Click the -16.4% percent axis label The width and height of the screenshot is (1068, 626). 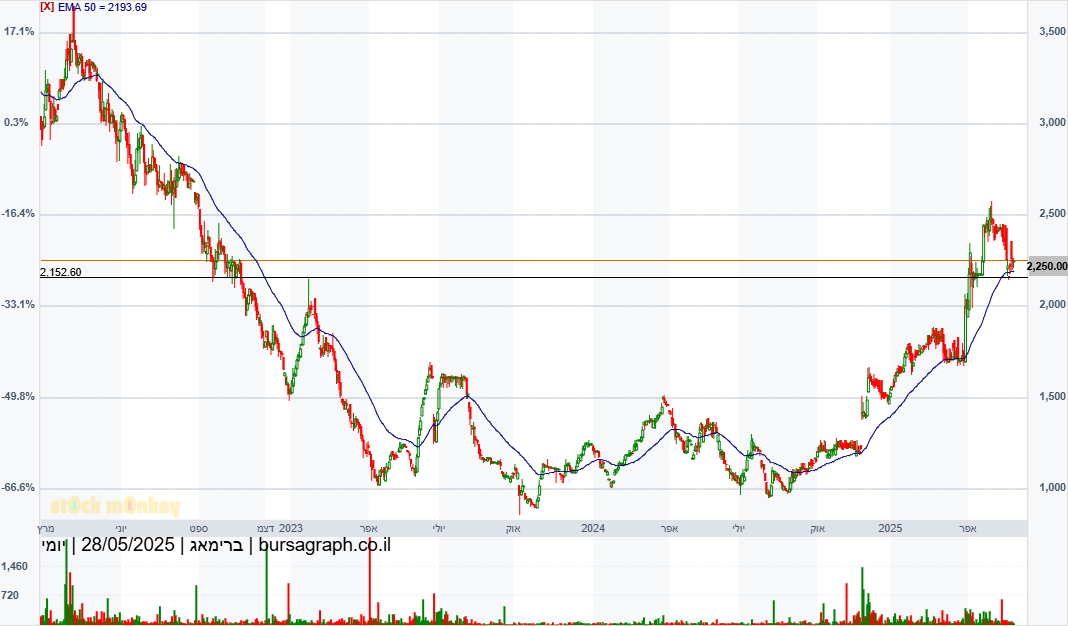coord(18,214)
